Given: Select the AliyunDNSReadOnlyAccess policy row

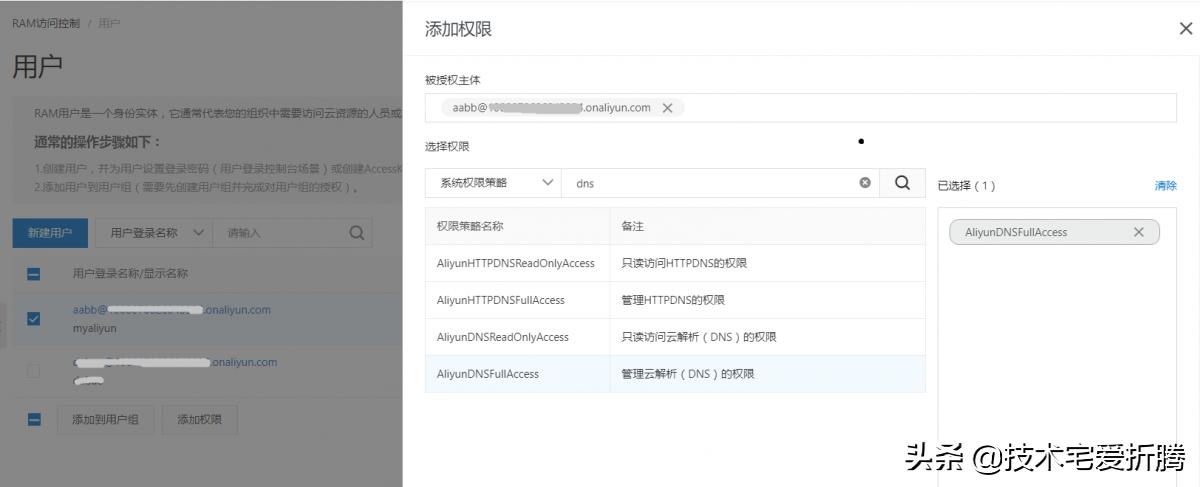Looking at the screenshot, I should click(675, 337).
